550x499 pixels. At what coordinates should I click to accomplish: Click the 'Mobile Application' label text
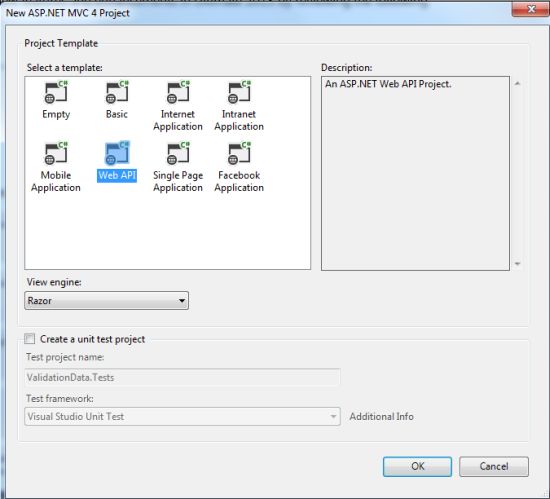pyautogui.click(x=56, y=181)
